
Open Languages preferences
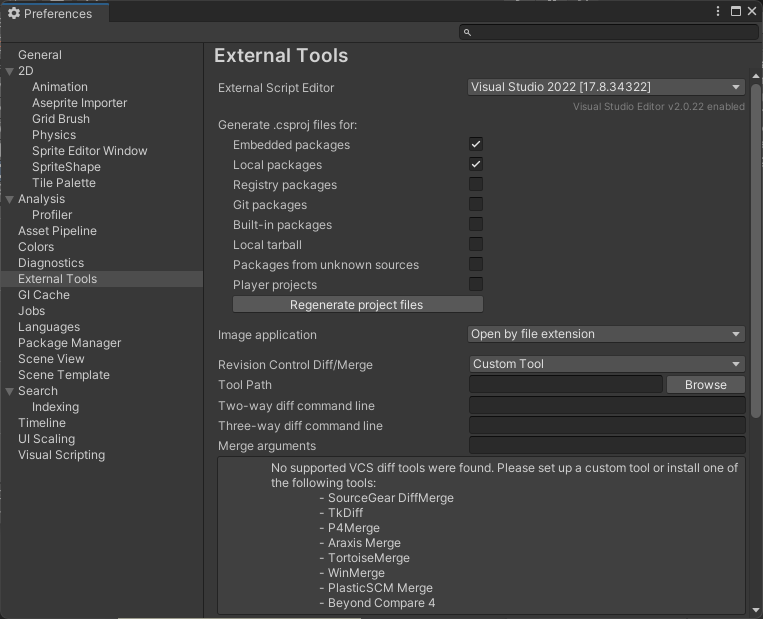pyautogui.click(x=49, y=327)
